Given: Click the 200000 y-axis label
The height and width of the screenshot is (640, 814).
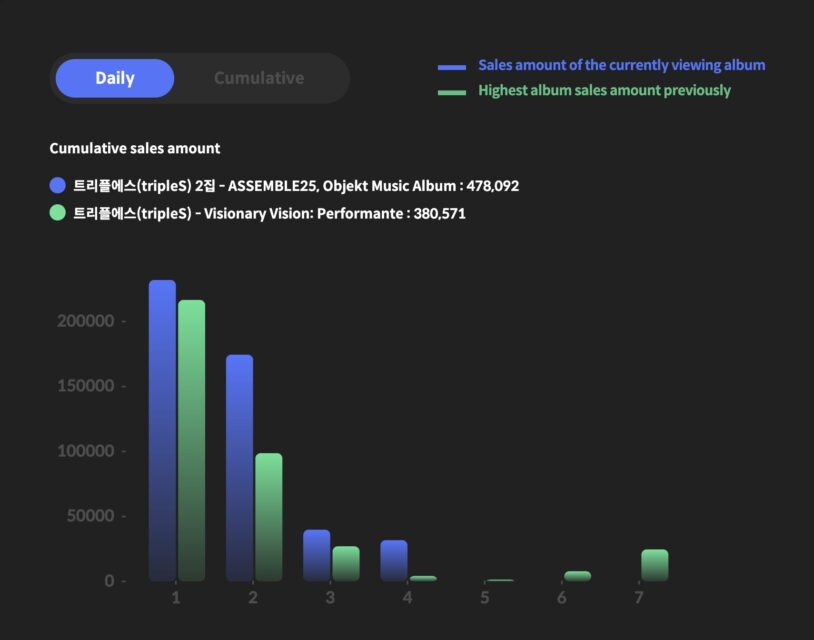Looking at the screenshot, I should [x=85, y=321].
